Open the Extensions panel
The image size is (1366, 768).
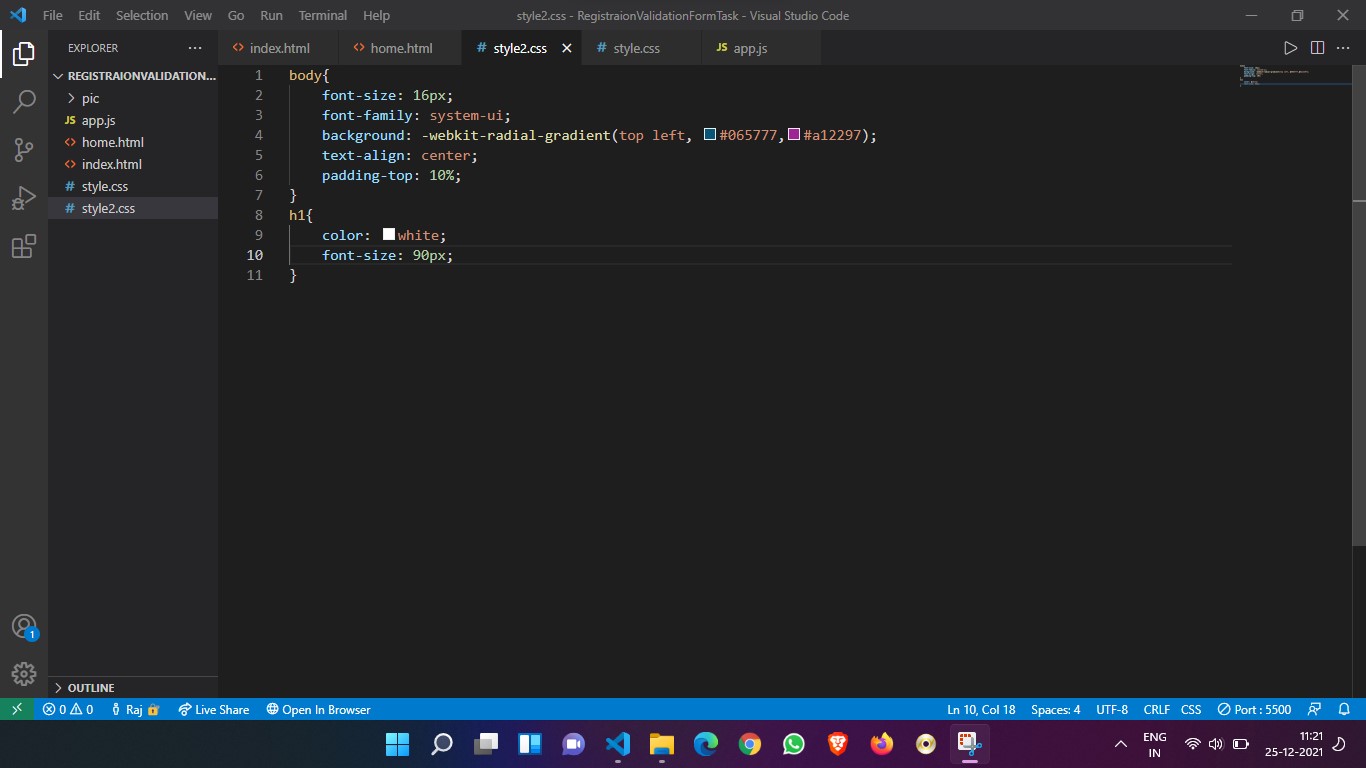click(24, 246)
